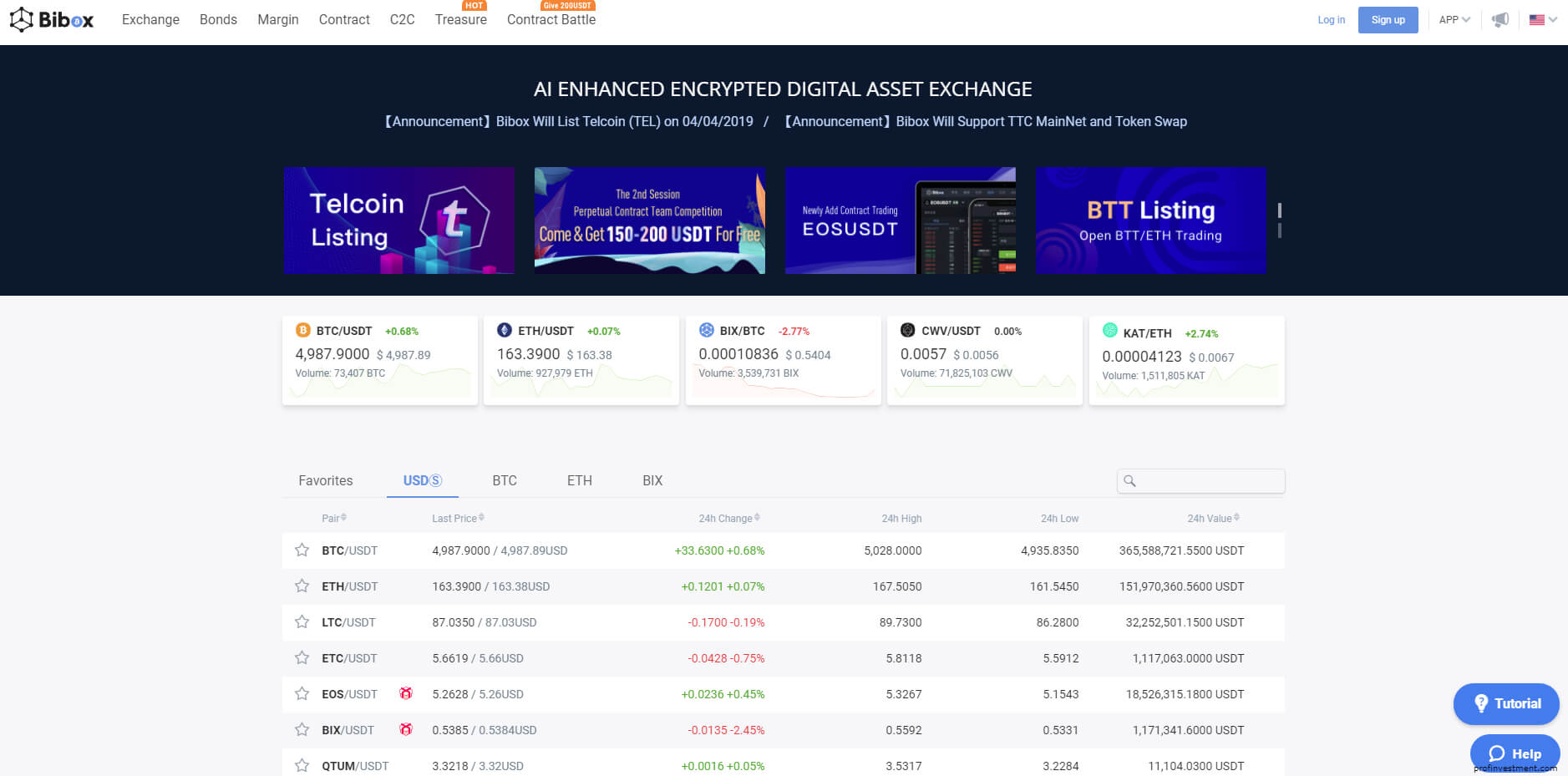Sort by 24h Value column
This screenshot has width=1568, height=776.
tap(1214, 518)
